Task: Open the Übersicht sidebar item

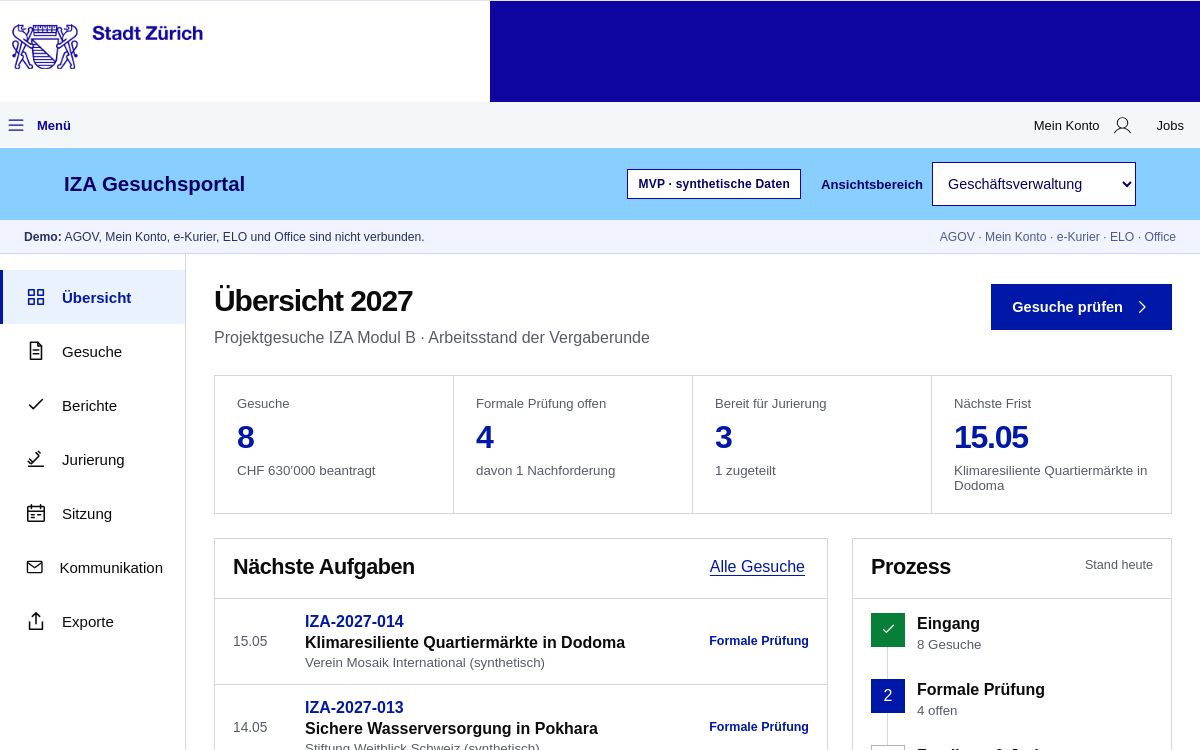Action: tap(93, 297)
